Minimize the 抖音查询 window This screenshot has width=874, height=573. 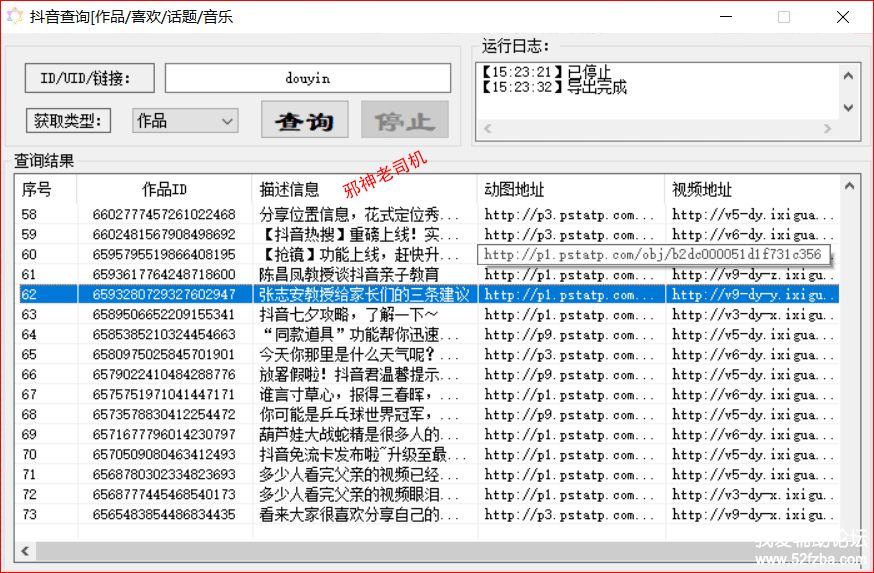pyautogui.click(x=726, y=17)
